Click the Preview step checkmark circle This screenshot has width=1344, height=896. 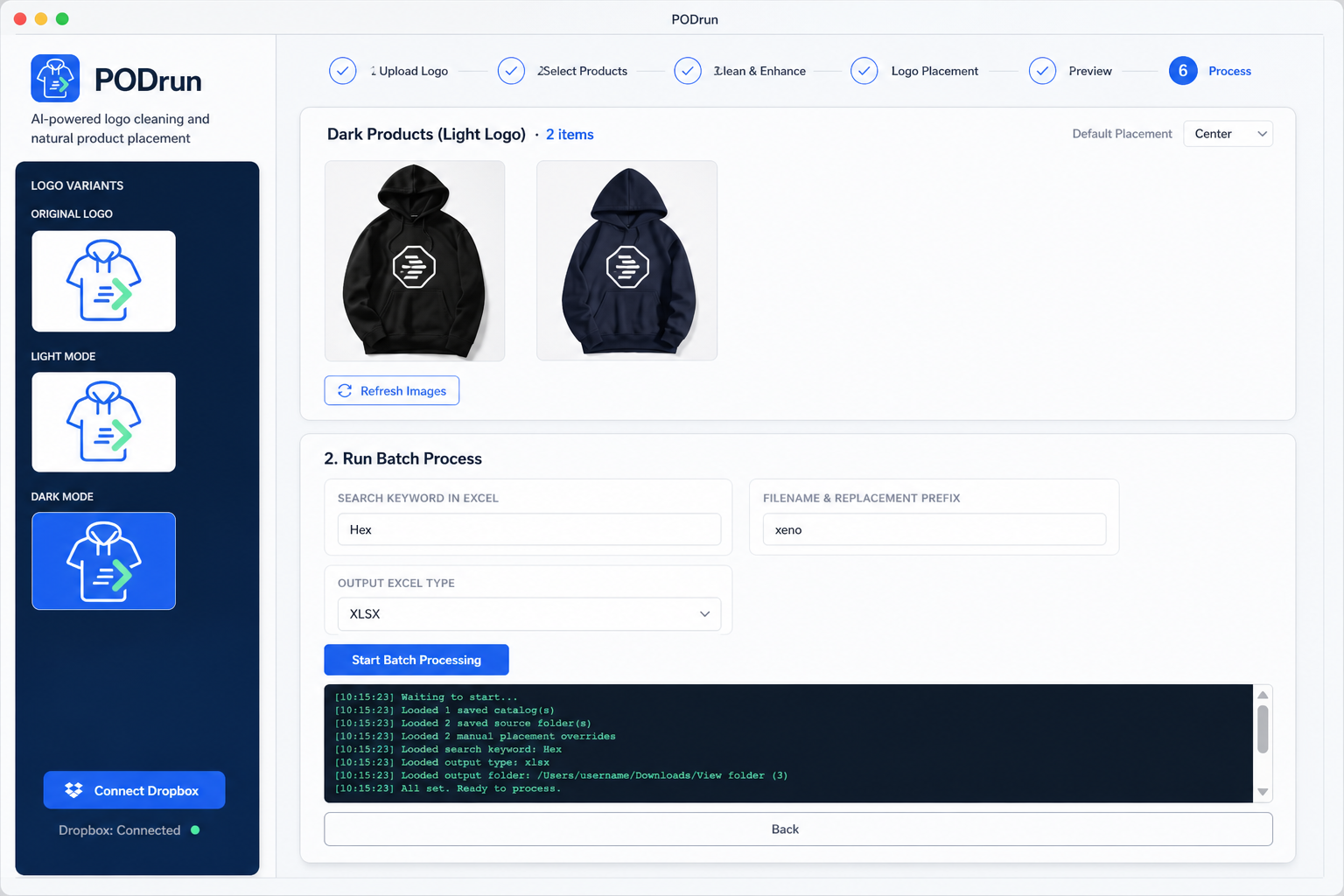tap(1042, 71)
